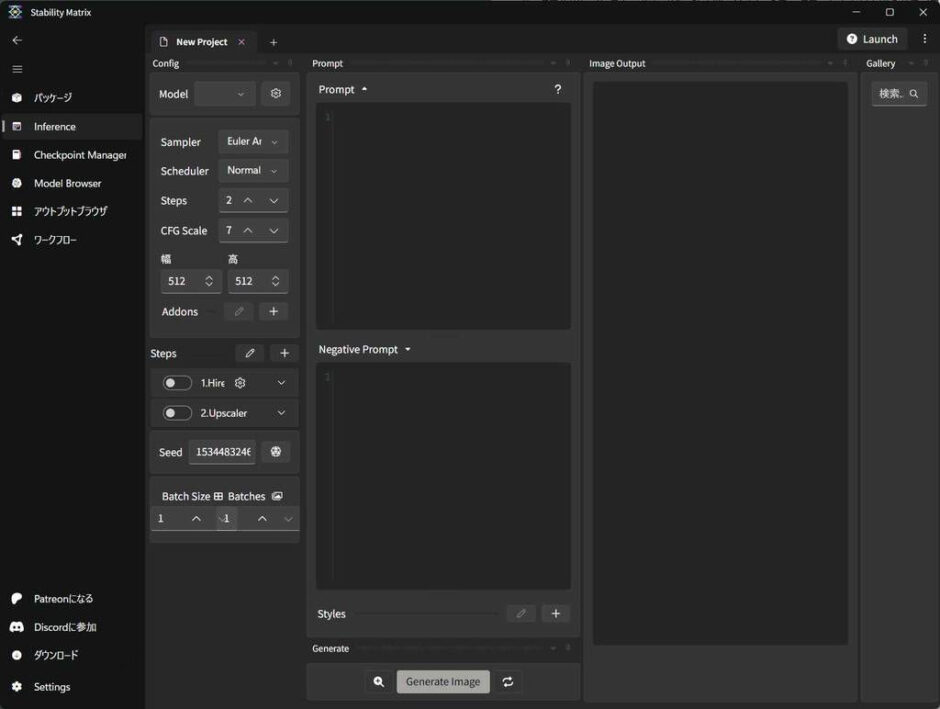Image resolution: width=940 pixels, height=709 pixels.
Task: Open prompt help via the question mark icon
Action: coord(557,89)
